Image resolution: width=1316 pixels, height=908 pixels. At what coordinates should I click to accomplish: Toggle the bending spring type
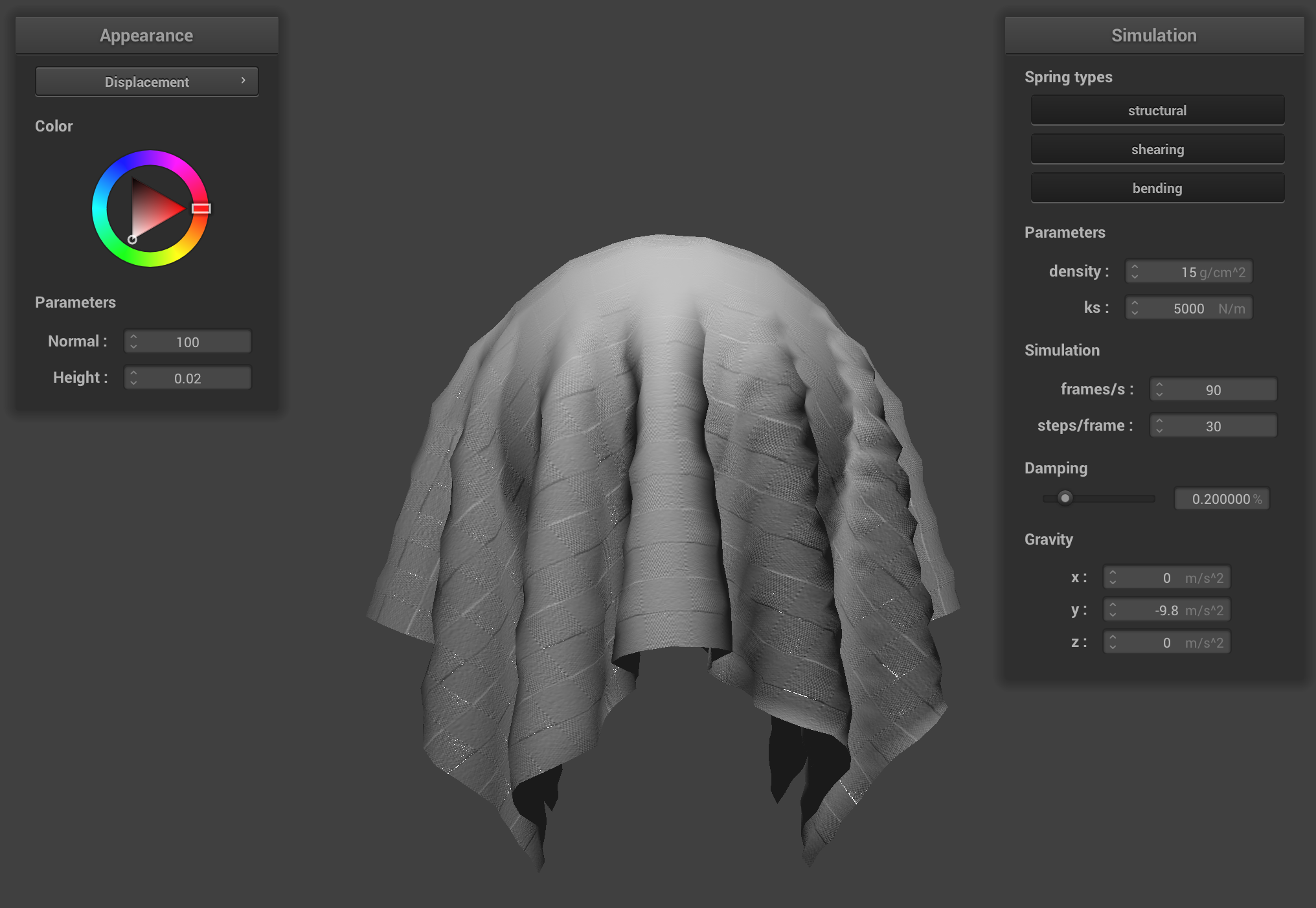(x=1157, y=188)
